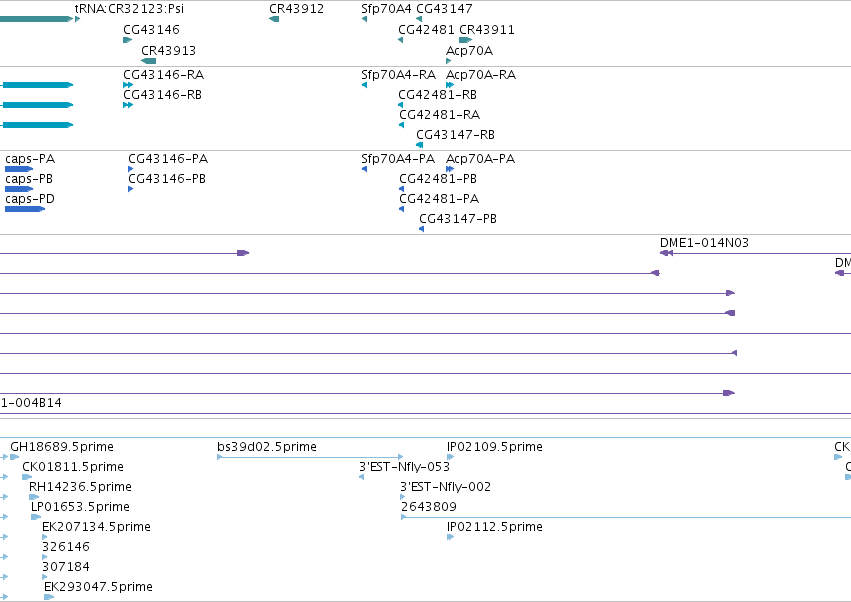Select transcript CG43146-RB
Image resolution: width=851 pixels, height=602 pixels.
coord(162,94)
